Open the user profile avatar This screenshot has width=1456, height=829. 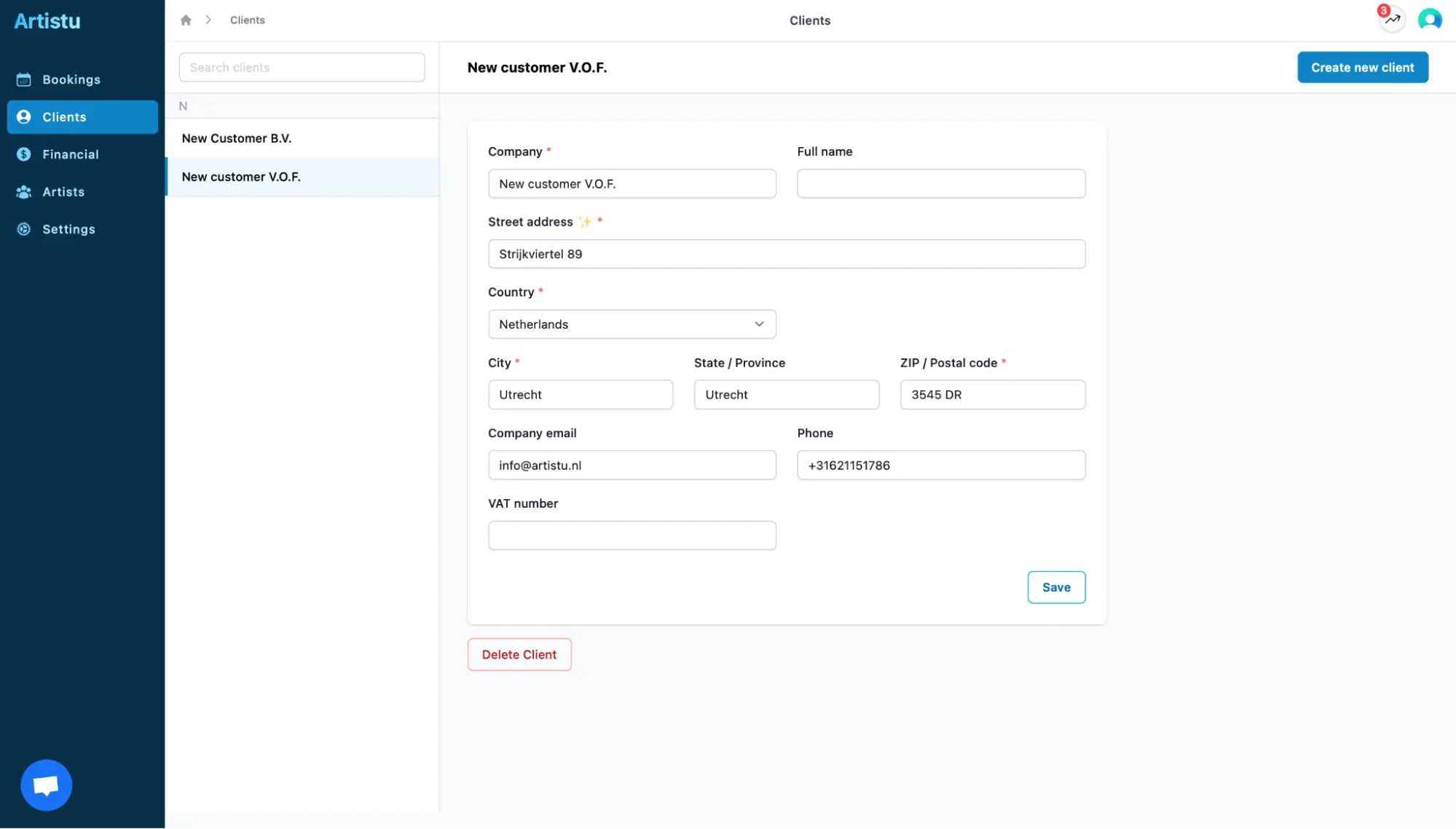pyautogui.click(x=1429, y=20)
